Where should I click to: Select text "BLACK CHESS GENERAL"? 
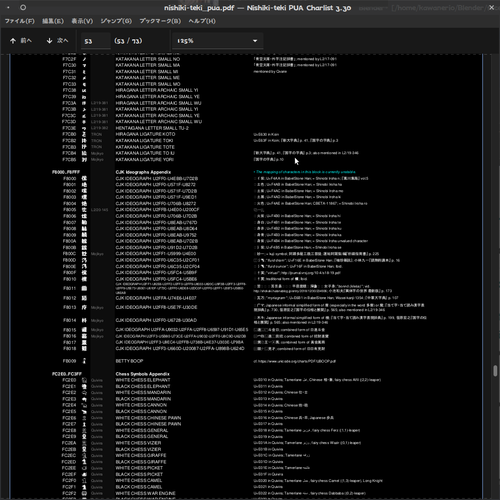pyautogui.click(x=142, y=437)
